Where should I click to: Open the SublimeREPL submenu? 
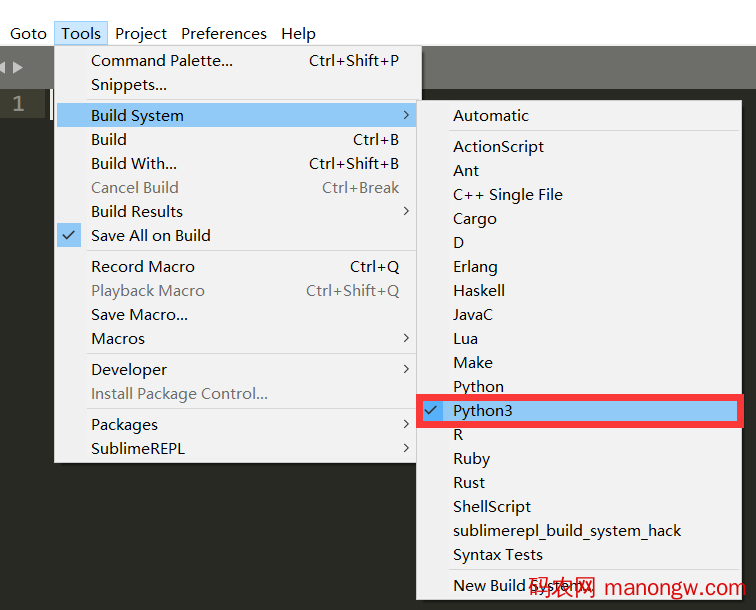click(x=137, y=449)
